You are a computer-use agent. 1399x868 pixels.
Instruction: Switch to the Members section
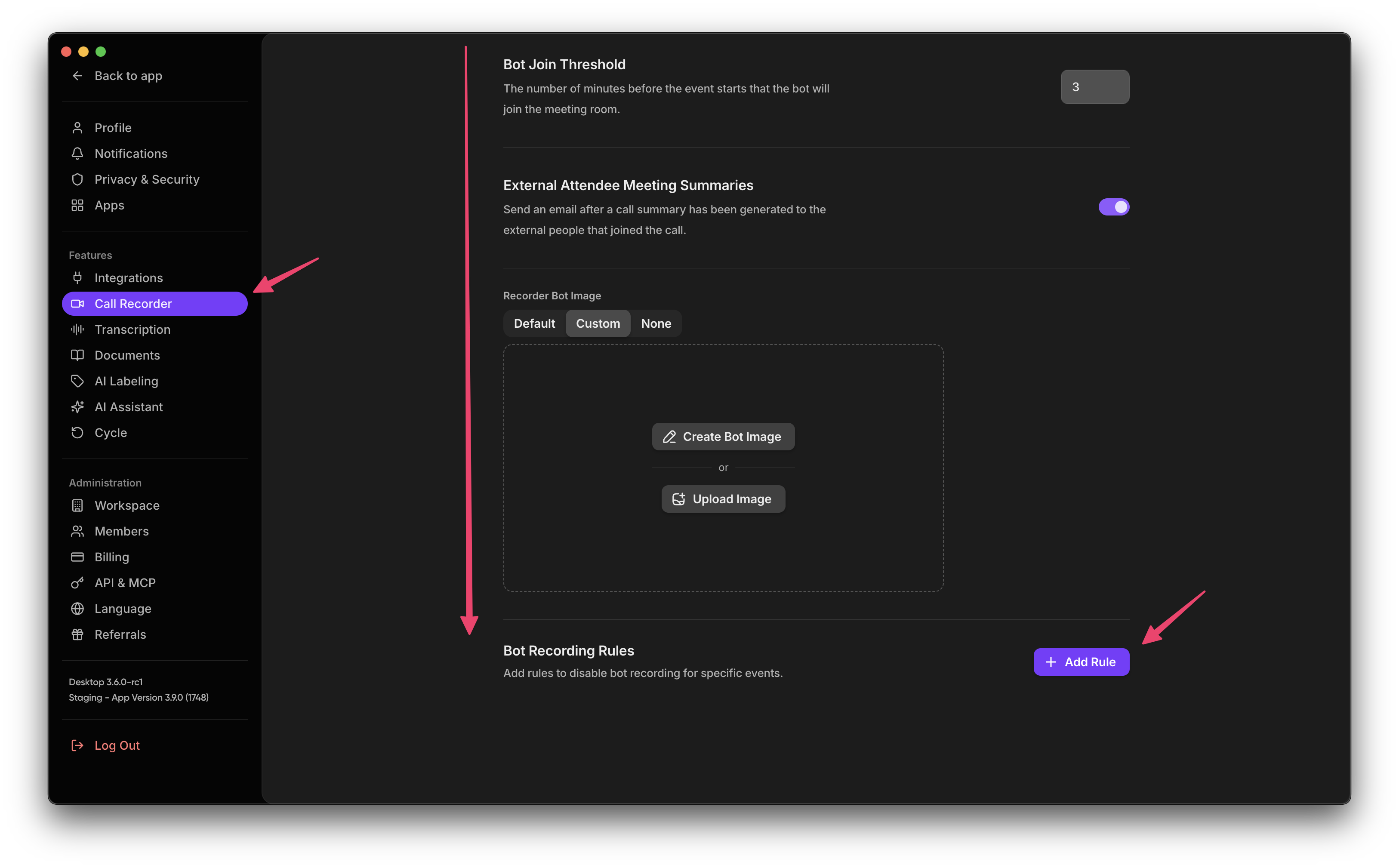[121, 531]
